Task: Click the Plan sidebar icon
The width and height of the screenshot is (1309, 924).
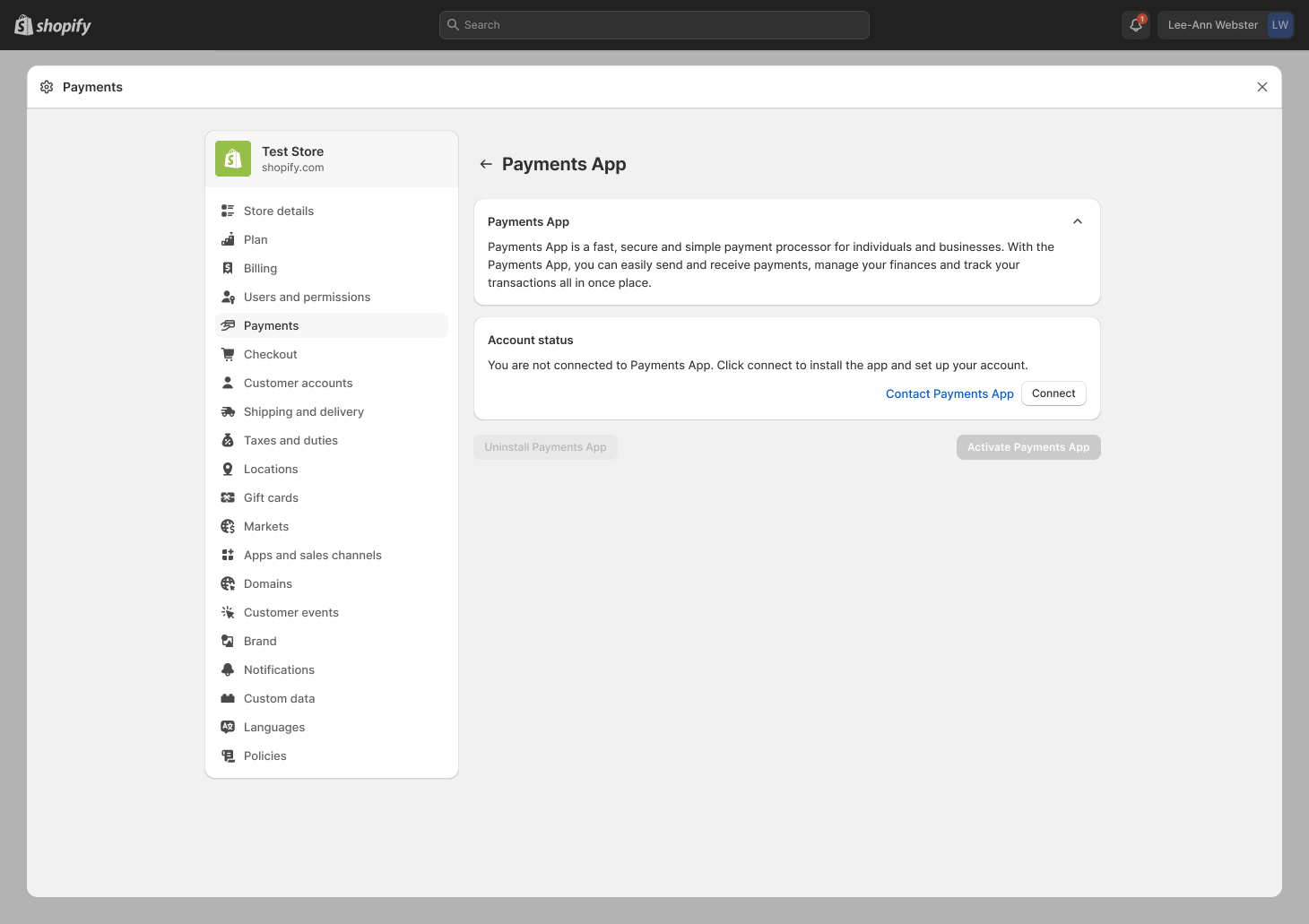Action: (x=228, y=239)
